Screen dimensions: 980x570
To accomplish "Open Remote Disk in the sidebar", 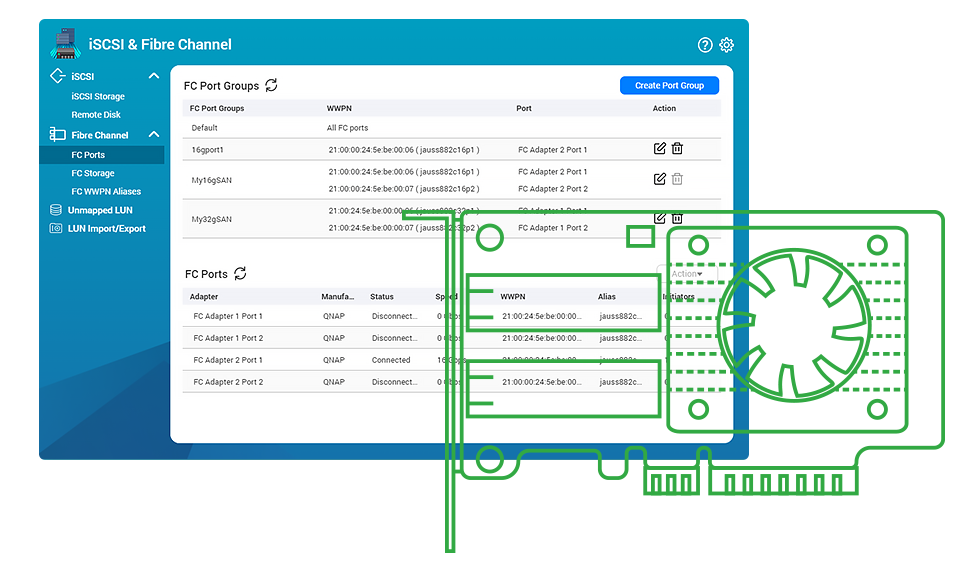I will coord(96,115).
